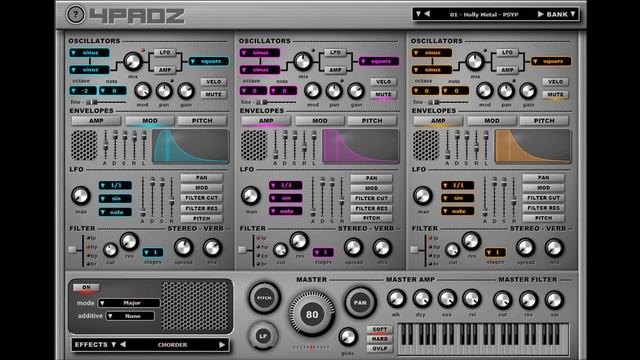Screen dimensions: 640x360
Task: Open orange squarz waveform dropdown
Action: point(551,61)
